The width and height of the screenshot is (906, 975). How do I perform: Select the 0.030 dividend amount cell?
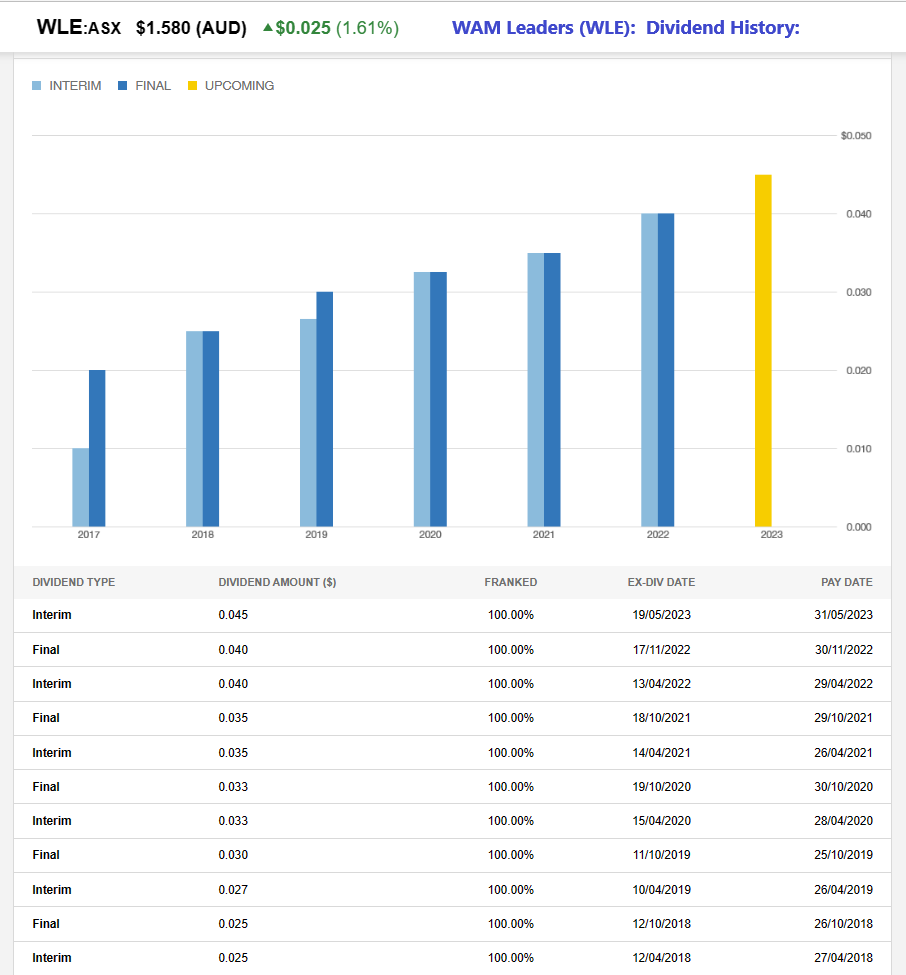point(233,855)
